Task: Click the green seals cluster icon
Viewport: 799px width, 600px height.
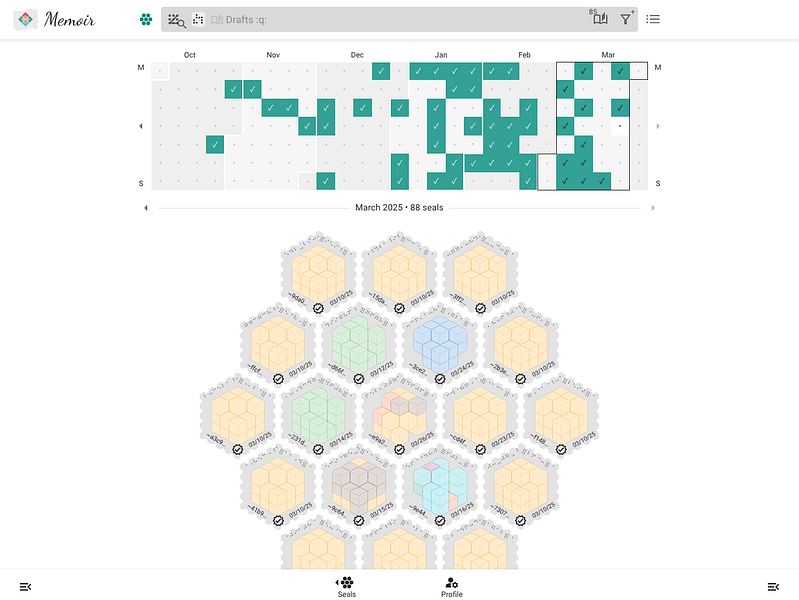Action: pyautogui.click(x=146, y=19)
